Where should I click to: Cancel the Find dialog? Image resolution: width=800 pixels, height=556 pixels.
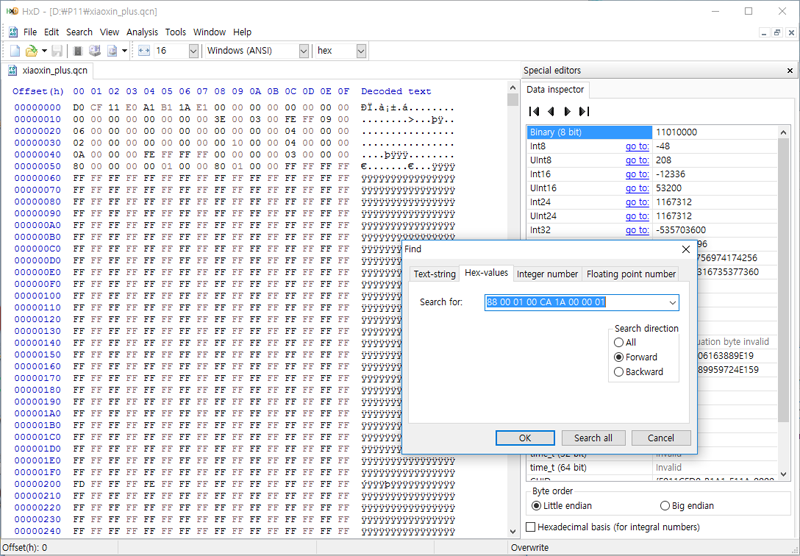pos(661,438)
